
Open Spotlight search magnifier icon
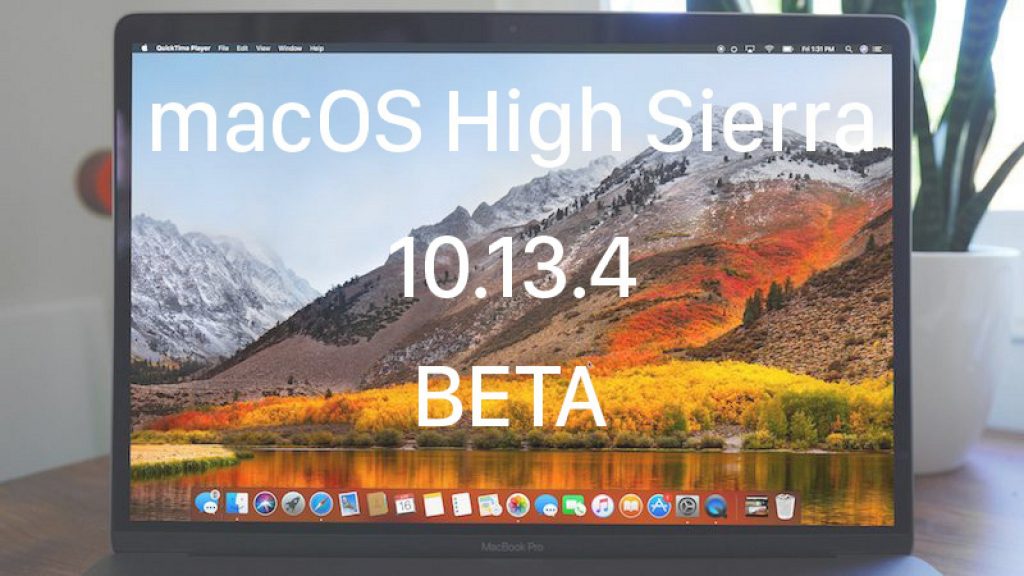coord(848,49)
